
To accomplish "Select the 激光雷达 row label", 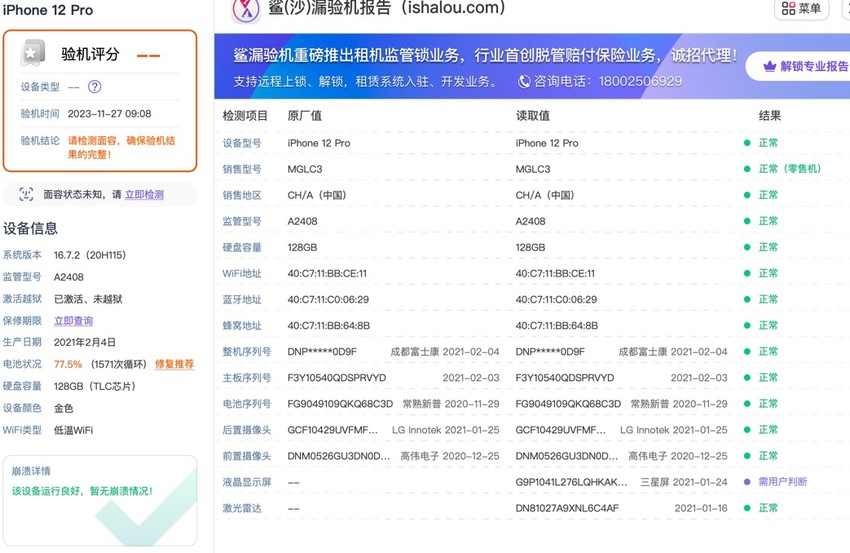I will click(242, 508).
